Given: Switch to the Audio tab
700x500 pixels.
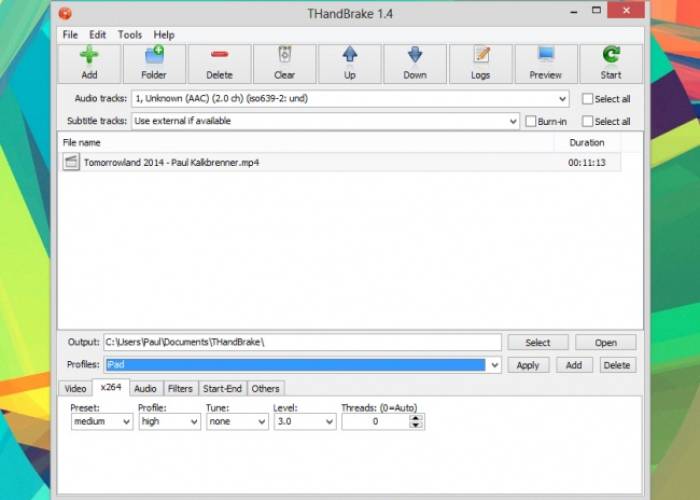Looking at the screenshot, I should click(146, 388).
